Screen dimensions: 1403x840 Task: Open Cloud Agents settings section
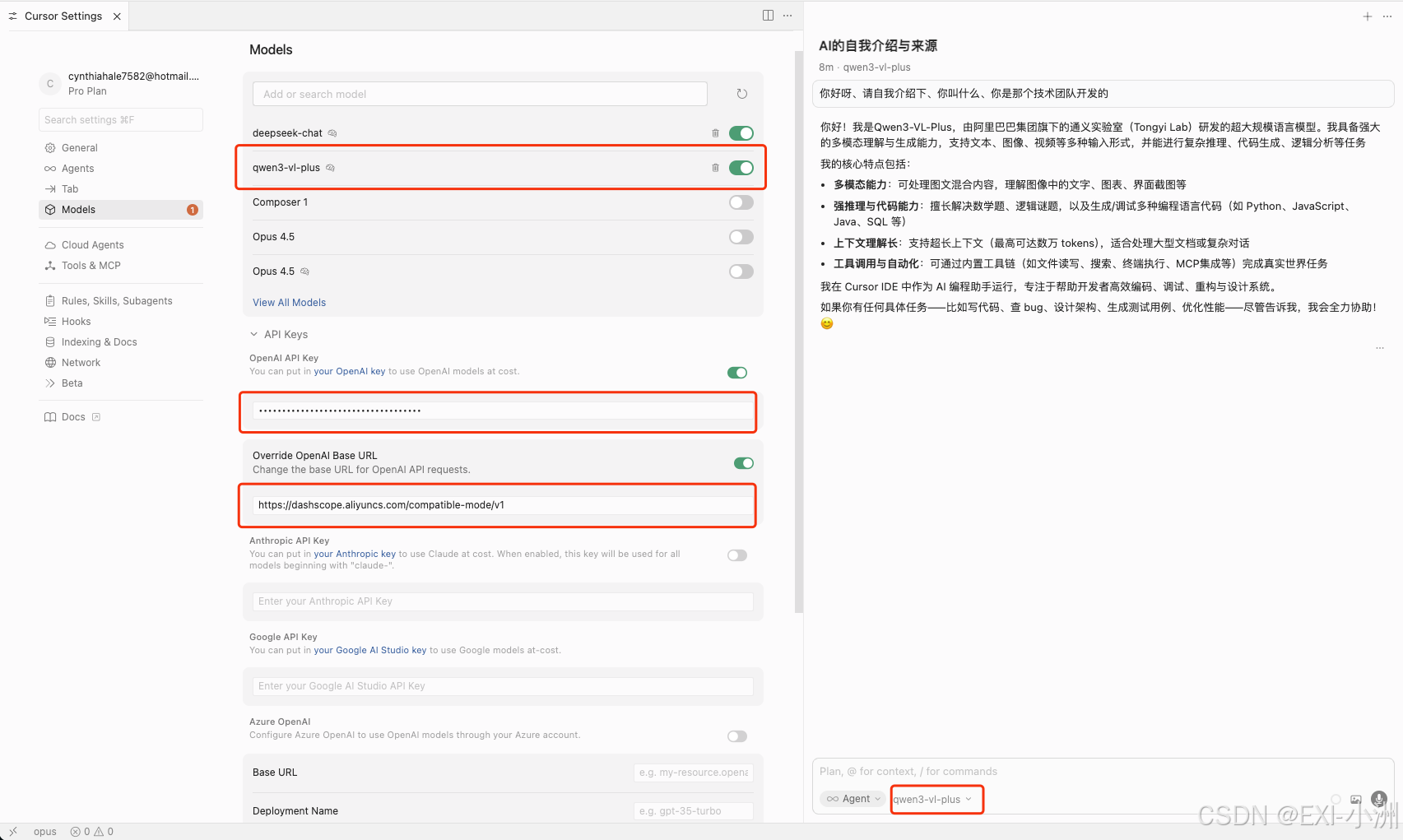click(121, 245)
